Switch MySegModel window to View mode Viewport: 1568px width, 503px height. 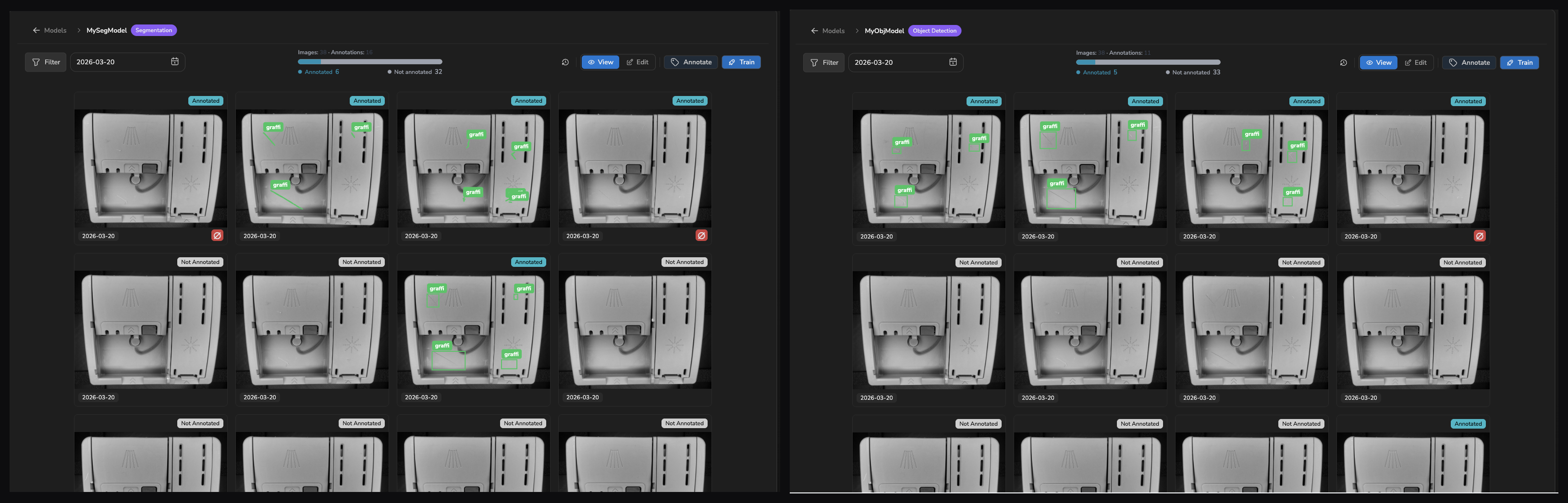tap(600, 62)
